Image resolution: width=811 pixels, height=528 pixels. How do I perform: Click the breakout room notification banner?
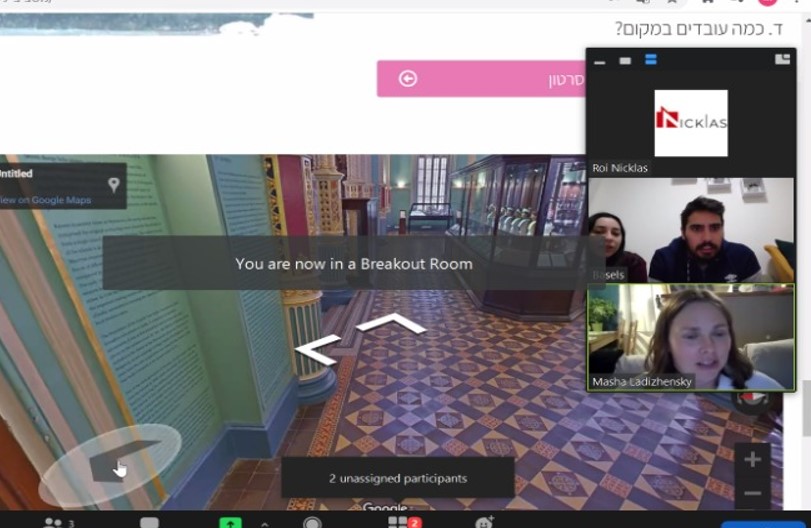[x=353, y=263]
